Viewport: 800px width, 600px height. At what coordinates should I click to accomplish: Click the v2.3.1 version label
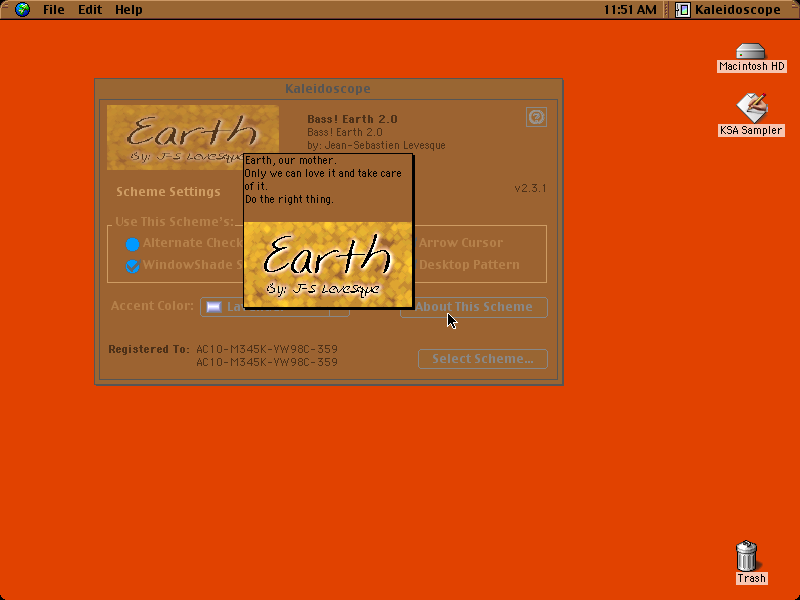coord(530,188)
